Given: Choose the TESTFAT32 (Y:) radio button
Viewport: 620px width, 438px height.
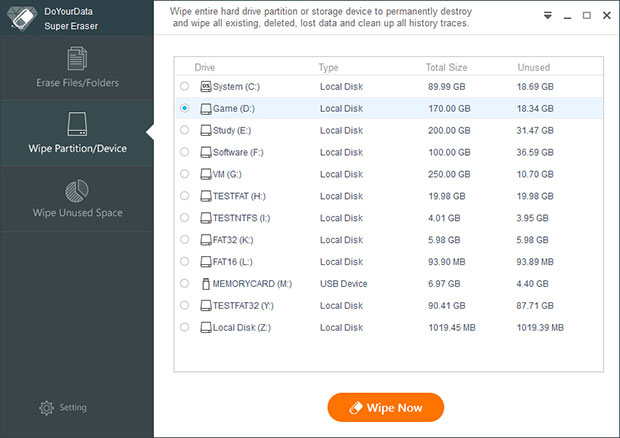Looking at the screenshot, I should [x=184, y=305].
